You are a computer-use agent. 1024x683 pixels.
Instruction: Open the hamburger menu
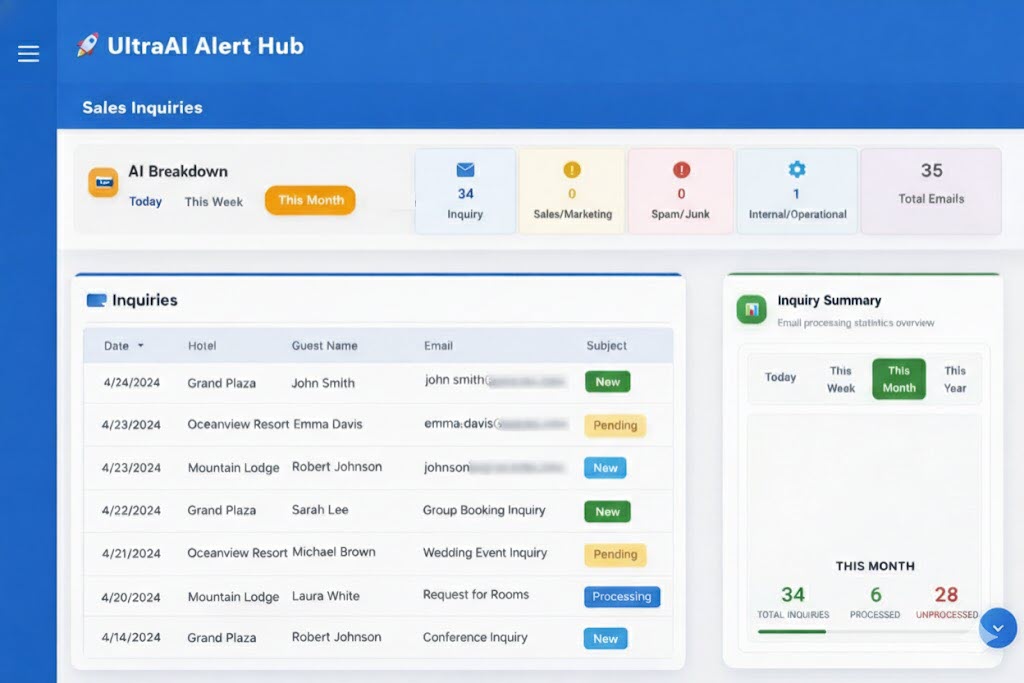click(28, 53)
